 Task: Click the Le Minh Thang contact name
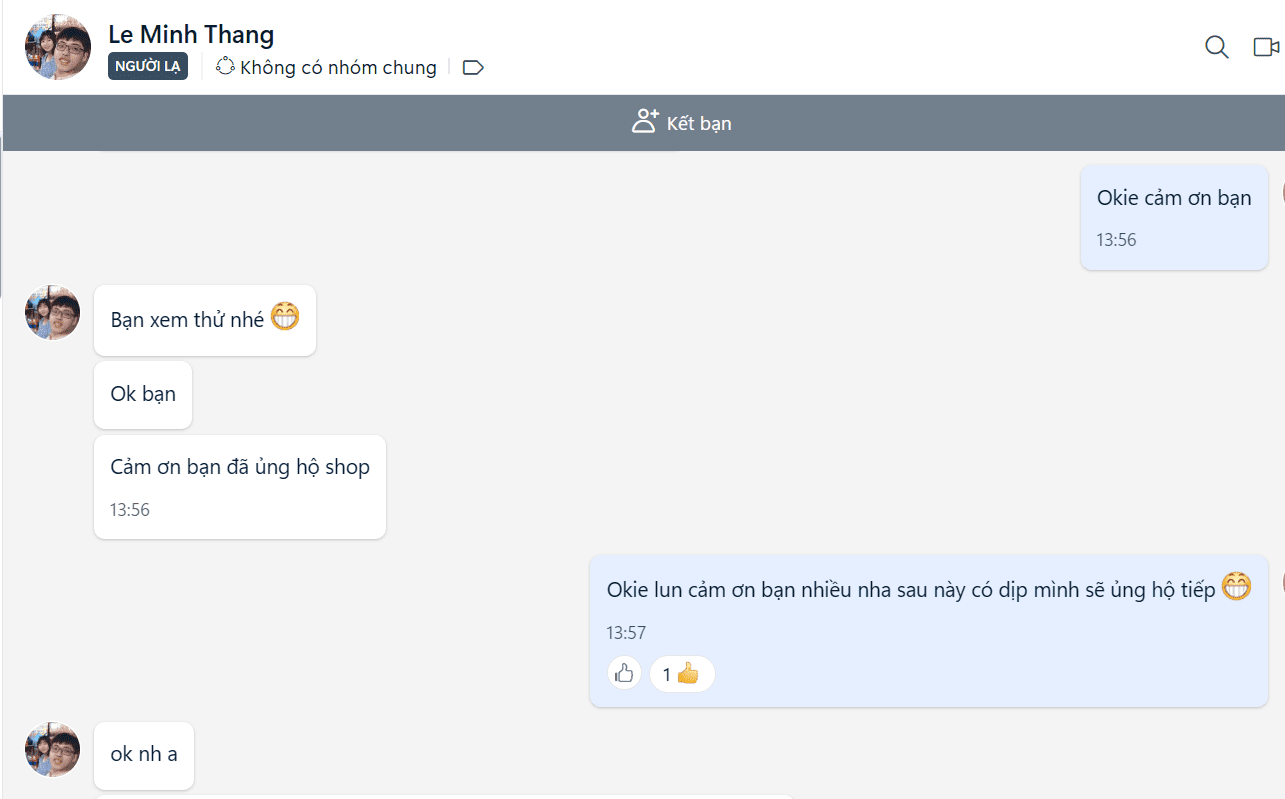(191, 34)
